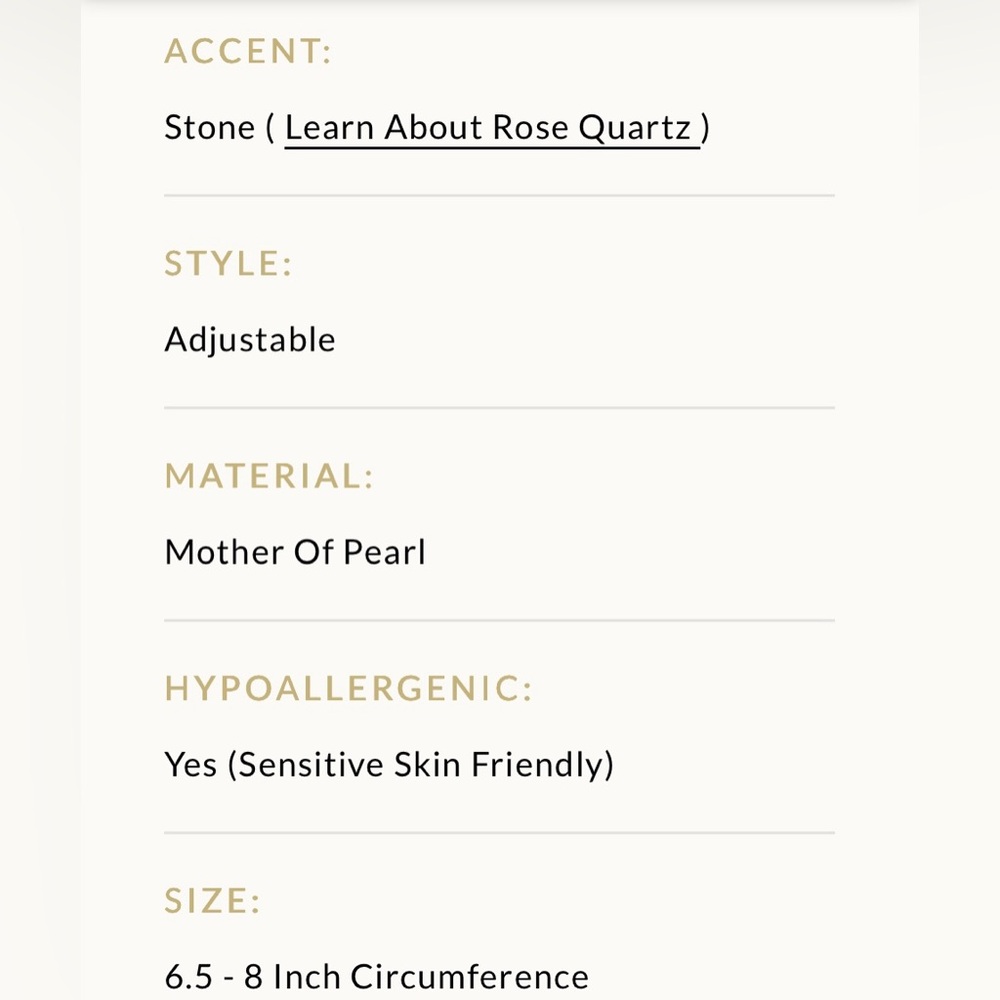1000x1000 pixels.
Task: Click the divider line below Accent section
Action: (499, 196)
